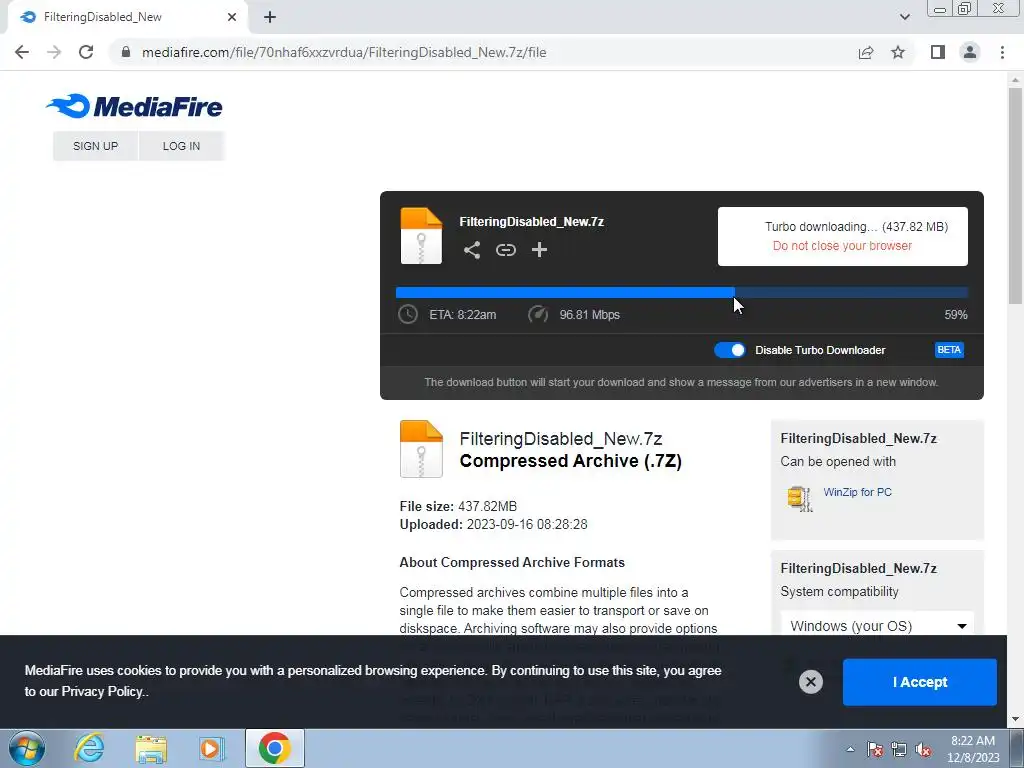Click the Turbo downloading... (437.82 MB) text
Screen dimensions: 1024x768
pos(856,227)
